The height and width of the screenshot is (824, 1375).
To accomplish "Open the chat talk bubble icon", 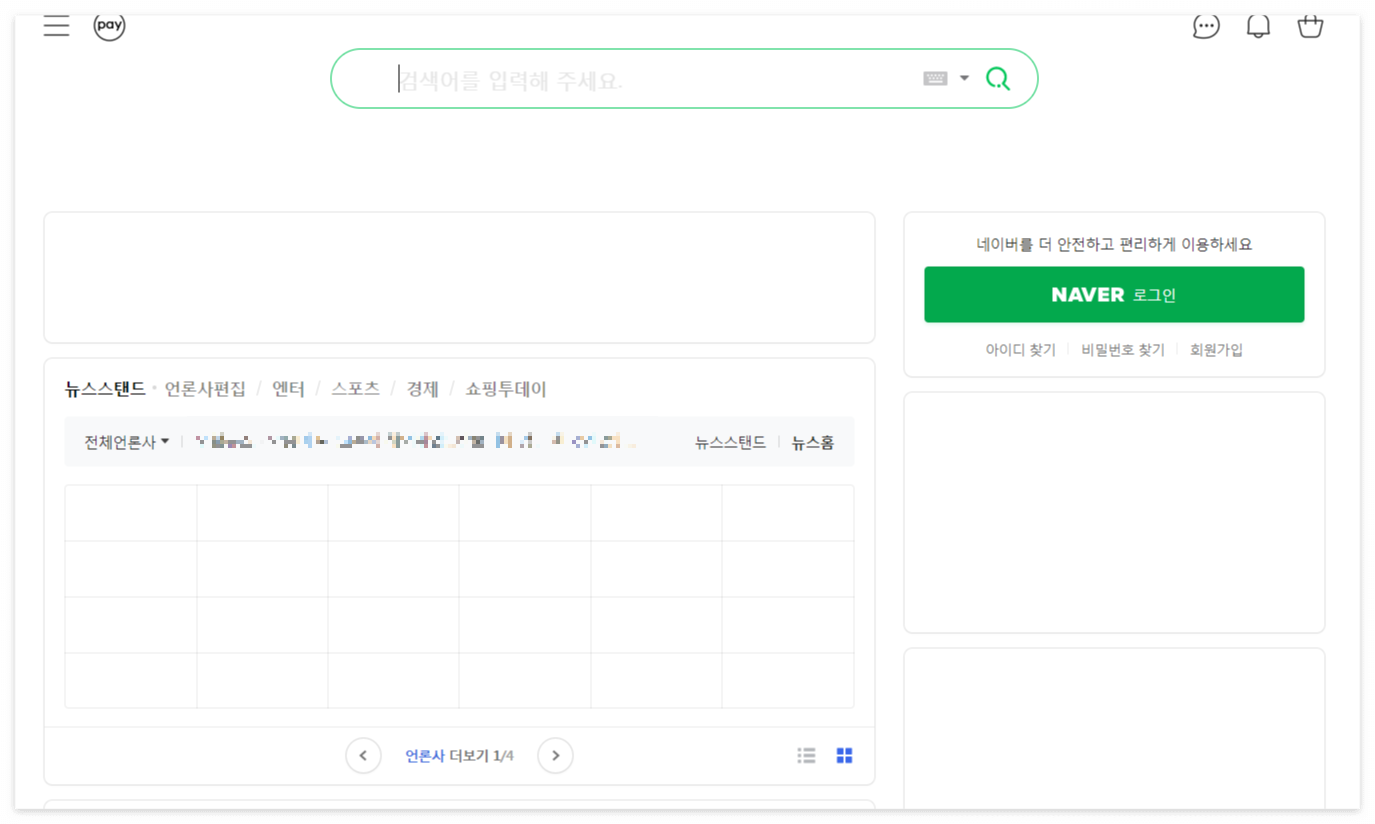I will pos(1206,26).
